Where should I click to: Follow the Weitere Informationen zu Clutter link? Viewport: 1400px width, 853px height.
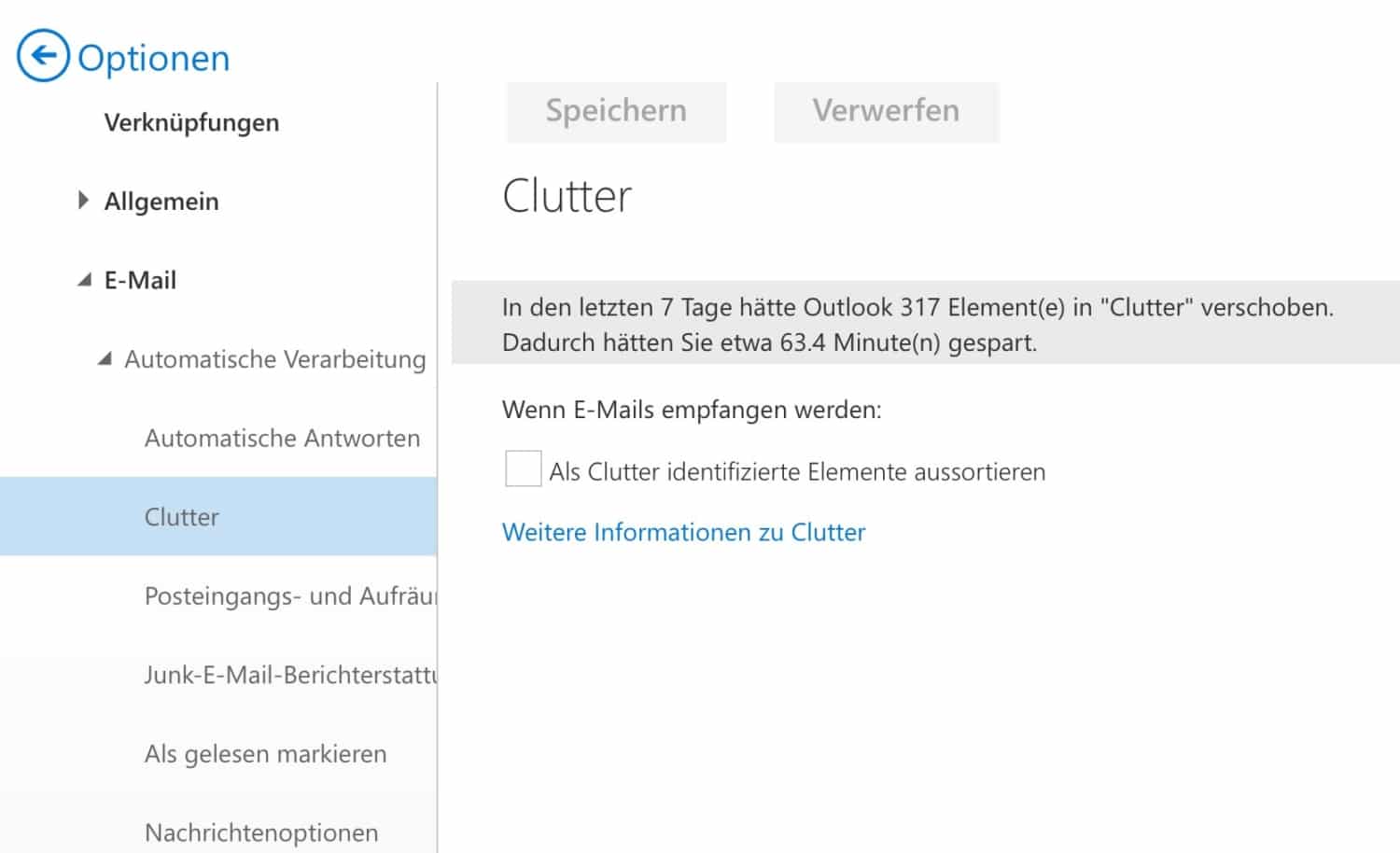point(683,532)
